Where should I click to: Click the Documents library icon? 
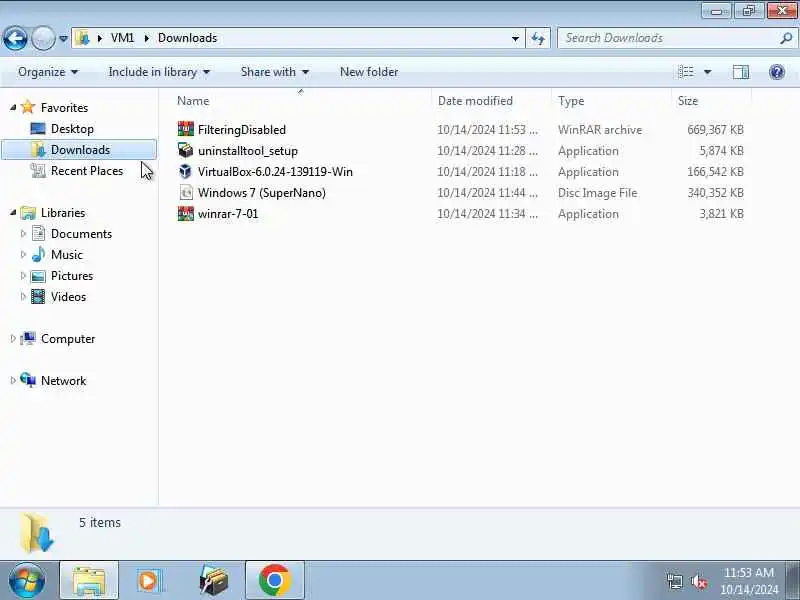click(x=38, y=234)
